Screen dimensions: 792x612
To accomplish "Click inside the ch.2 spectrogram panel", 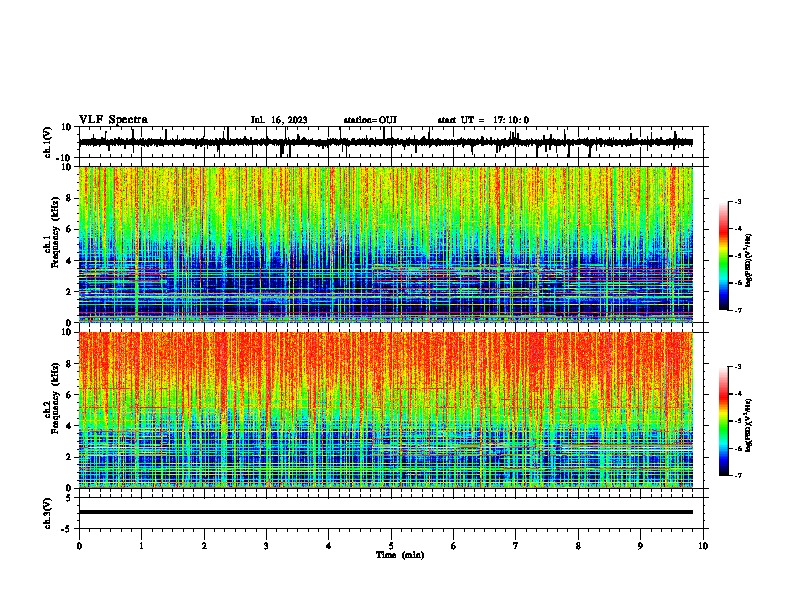I will (x=386, y=410).
